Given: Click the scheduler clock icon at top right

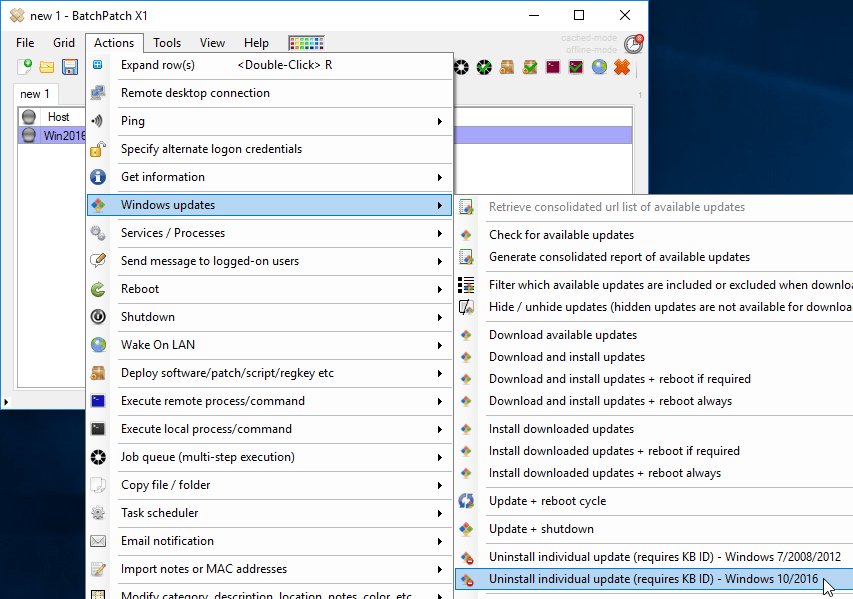Looking at the screenshot, I should (633, 44).
